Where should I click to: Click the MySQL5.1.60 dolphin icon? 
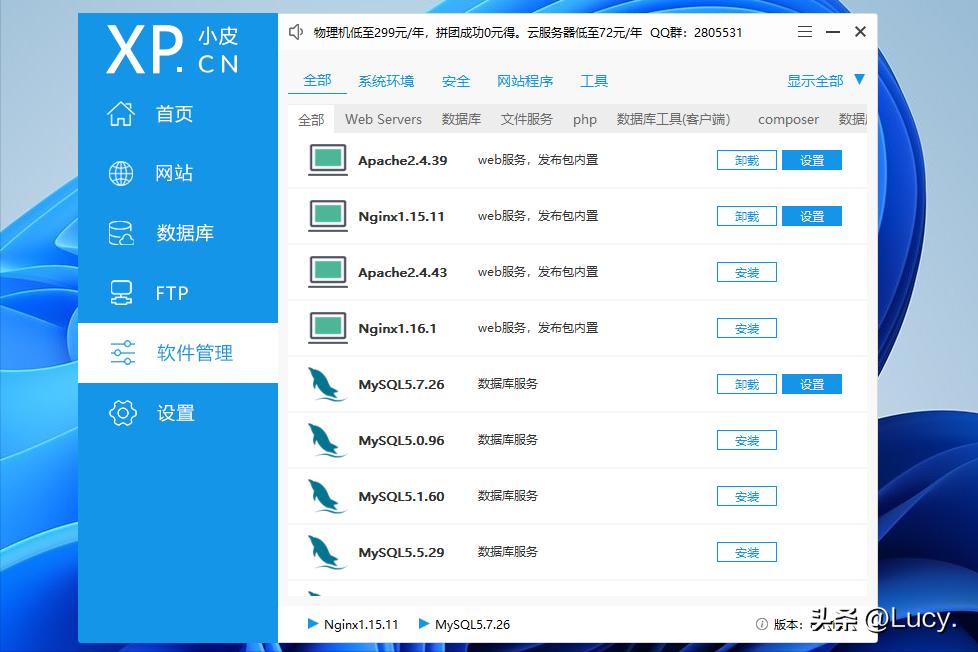click(x=326, y=496)
